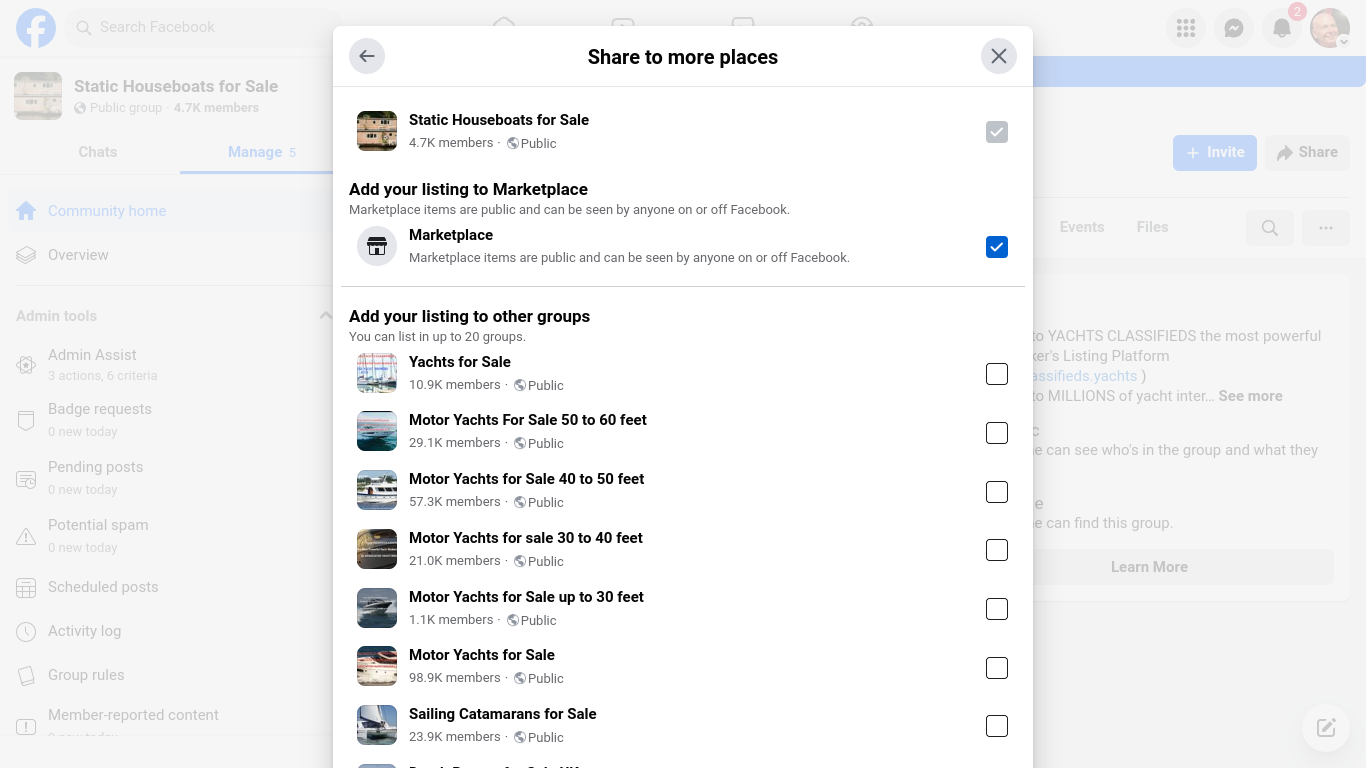Click the Pending posts icon
1366x768 pixels.
pos(26,479)
